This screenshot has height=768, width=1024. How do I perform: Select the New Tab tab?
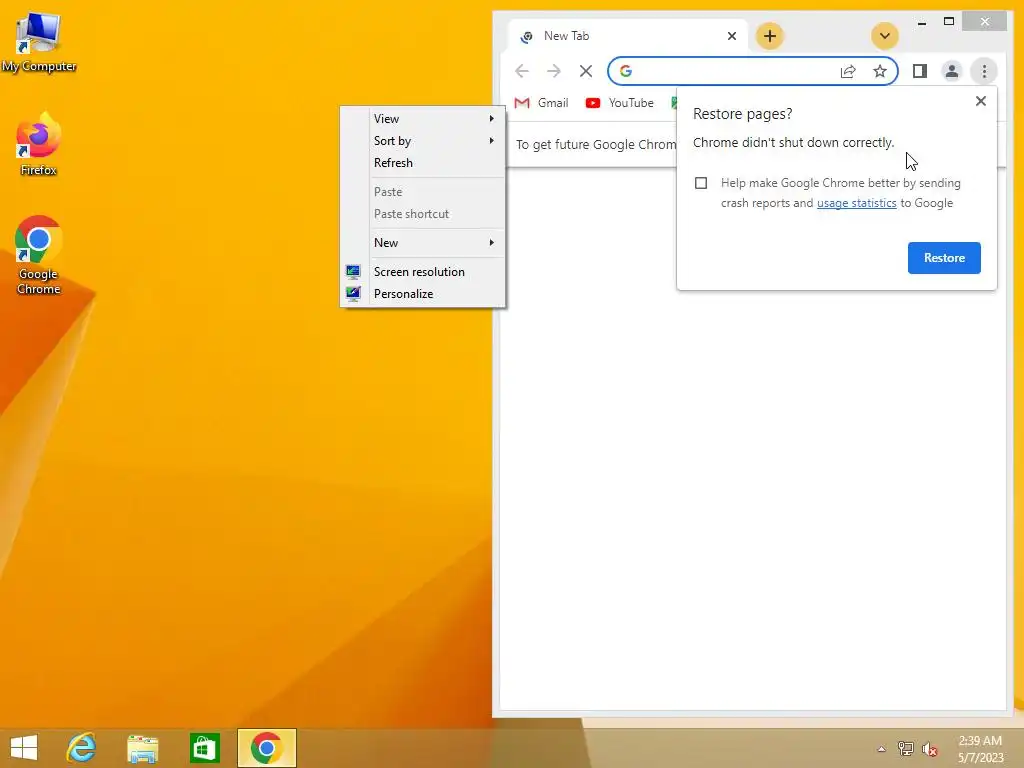(628, 36)
